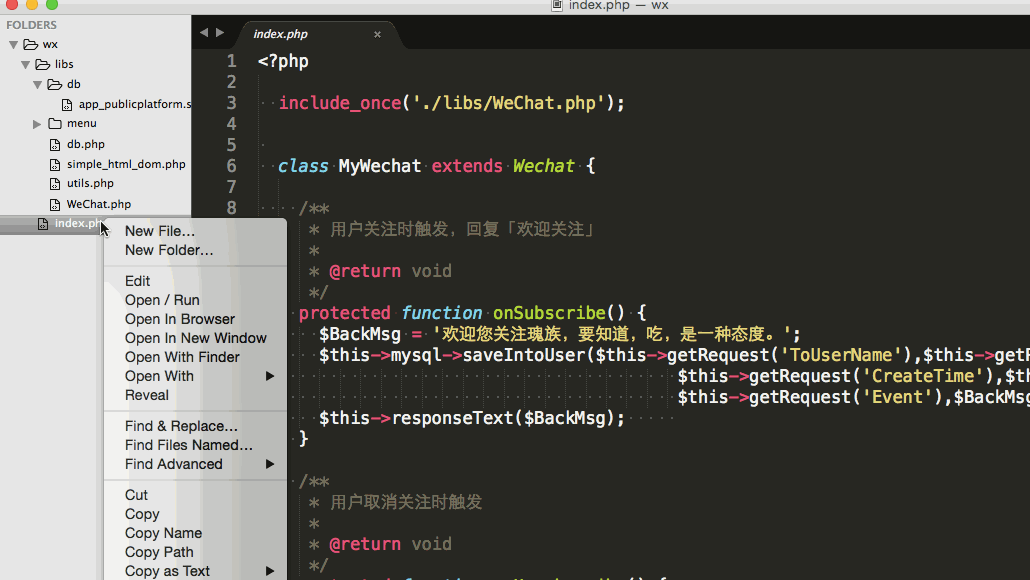The width and height of the screenshot is (1030, 580).
Task: Click the file icon next to WeChat.php
Action: (55, 203)
